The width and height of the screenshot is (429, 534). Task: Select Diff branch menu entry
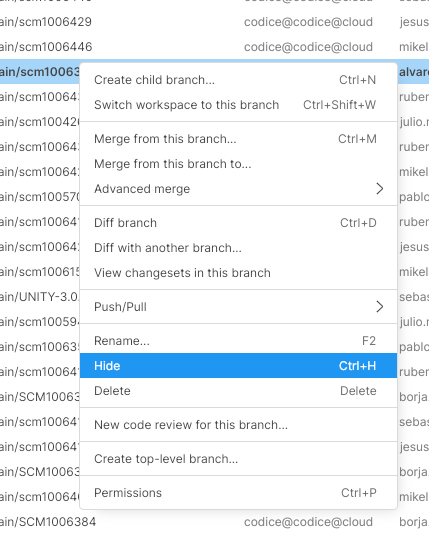point(238,223)
